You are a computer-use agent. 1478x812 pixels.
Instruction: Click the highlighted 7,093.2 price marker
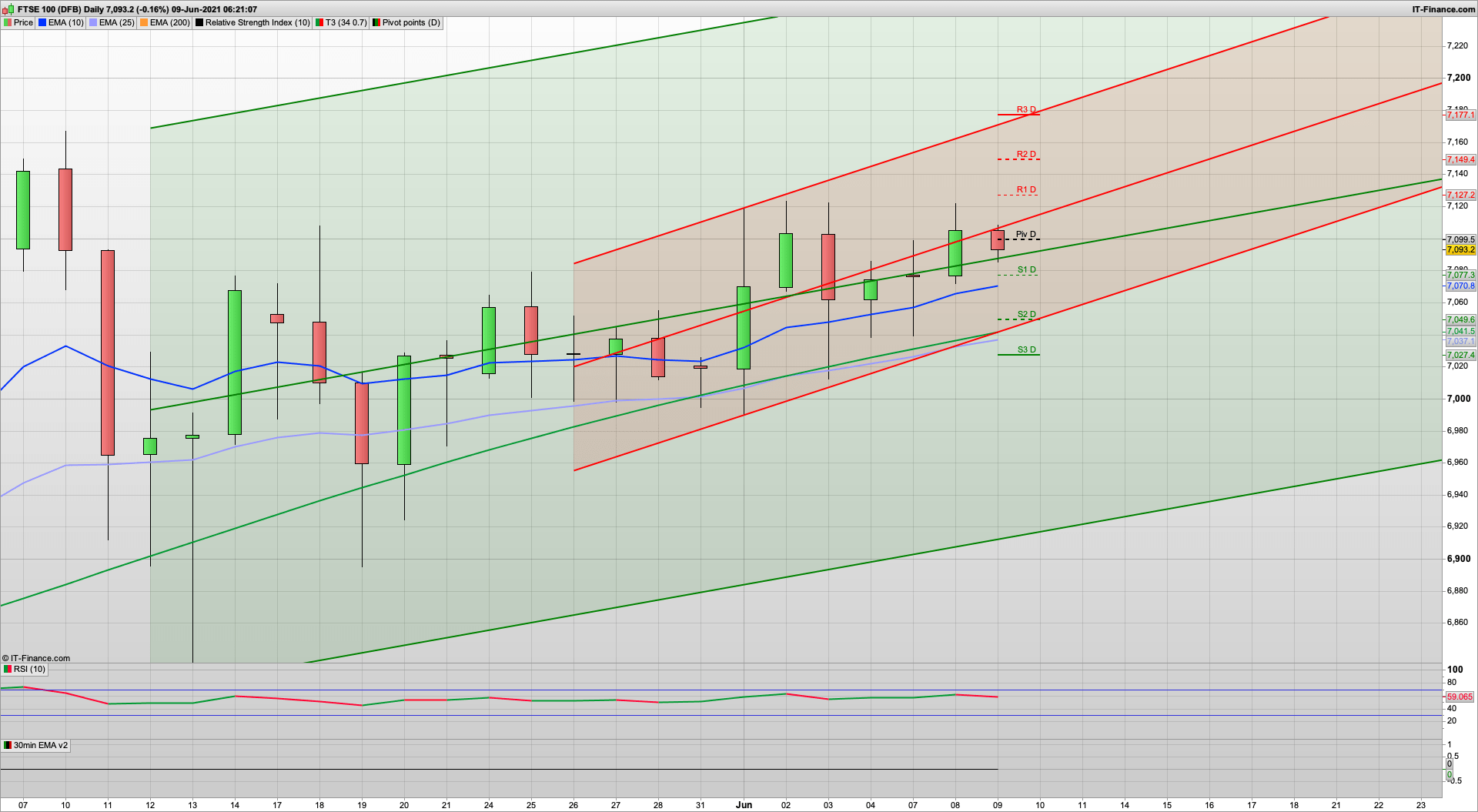pyautogui.click(x=1461, y=249)
